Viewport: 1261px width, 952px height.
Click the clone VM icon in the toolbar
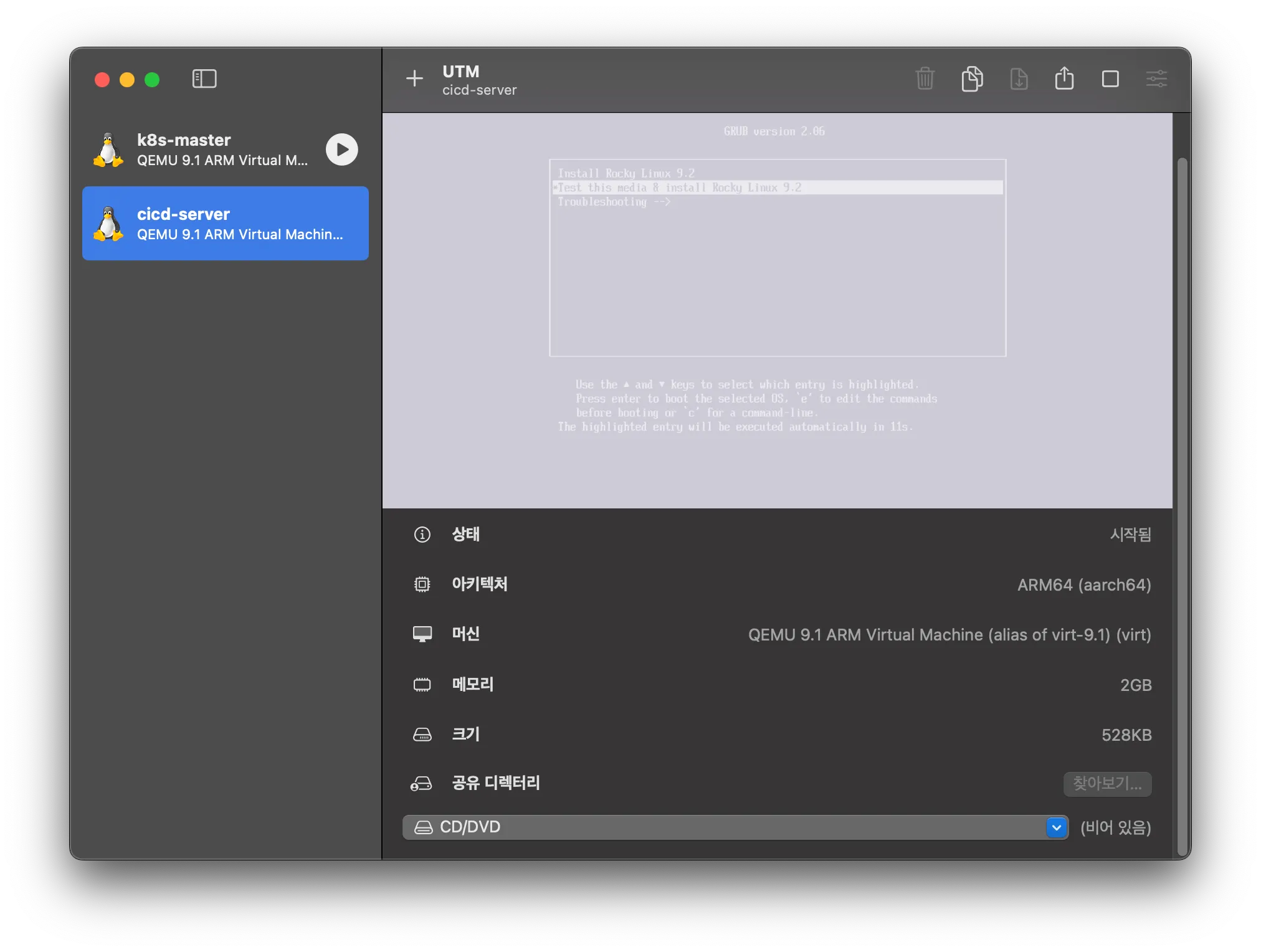pos(972,79)
